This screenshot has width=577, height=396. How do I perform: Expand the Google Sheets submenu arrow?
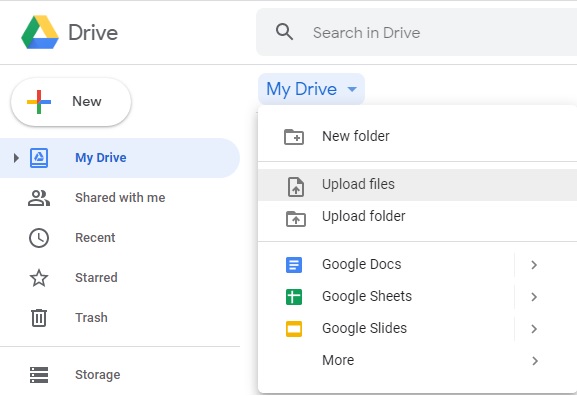[x=534, y=297]
